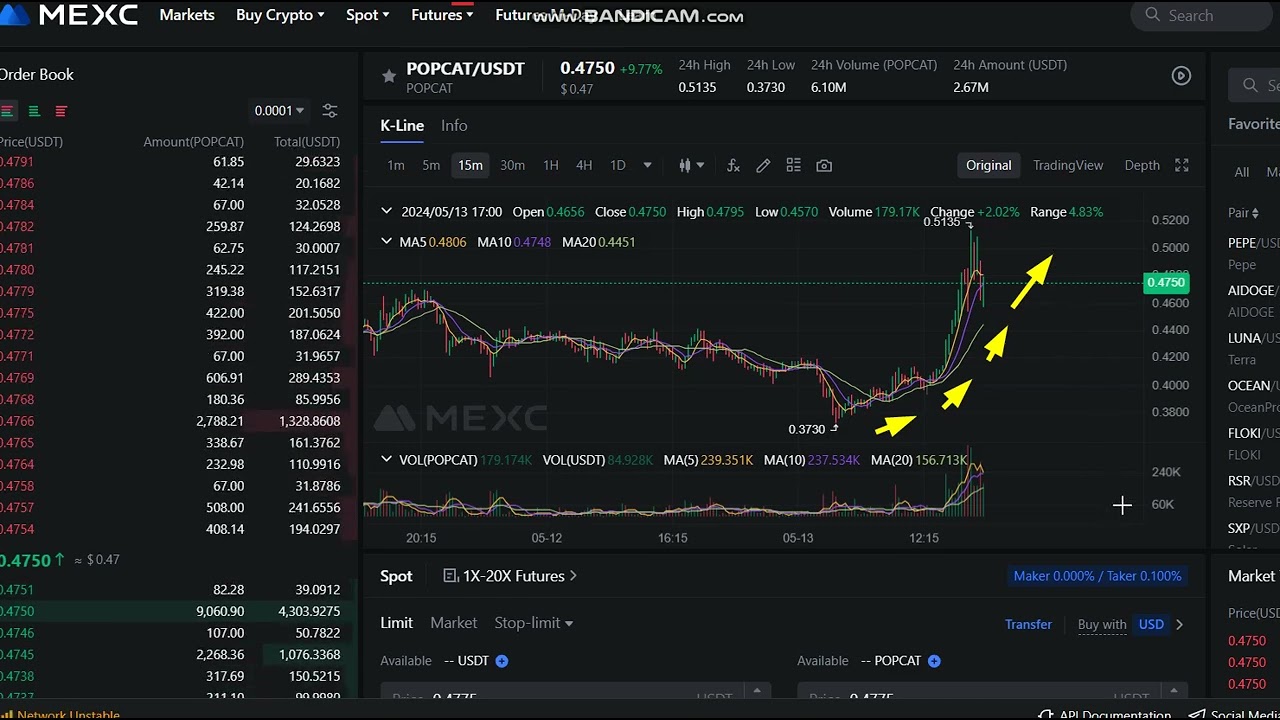The image size is (1280, 720).
Task: Switch to the K-Line tab
Action: [x=402, y=125]
